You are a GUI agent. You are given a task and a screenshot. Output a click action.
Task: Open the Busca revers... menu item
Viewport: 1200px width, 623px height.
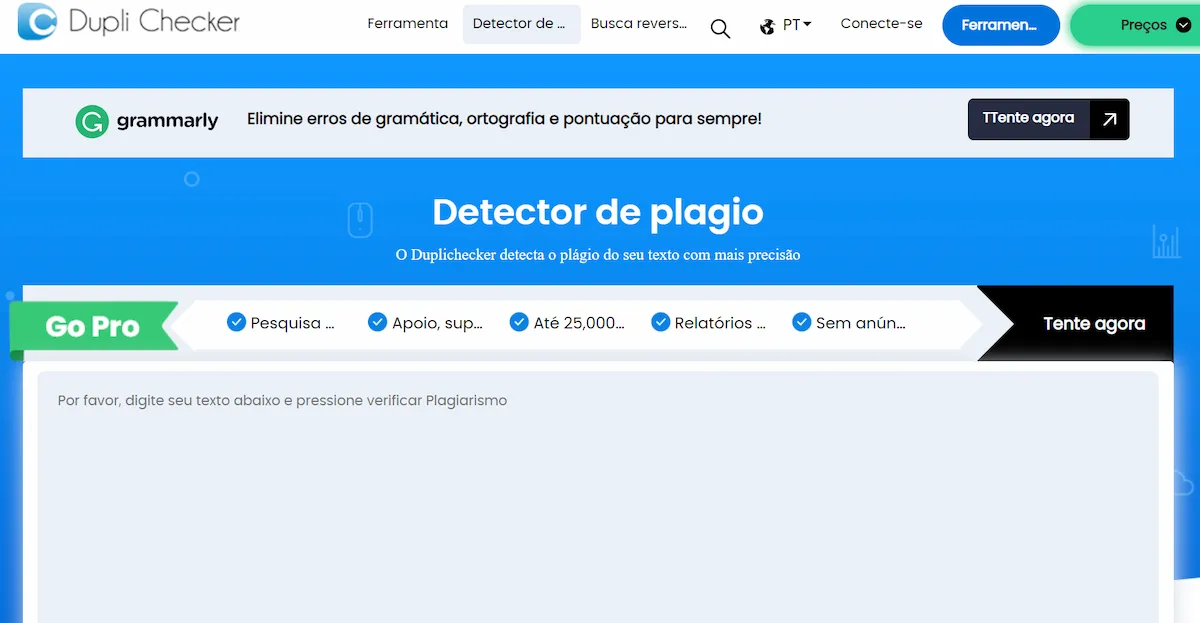pos(639,23)
